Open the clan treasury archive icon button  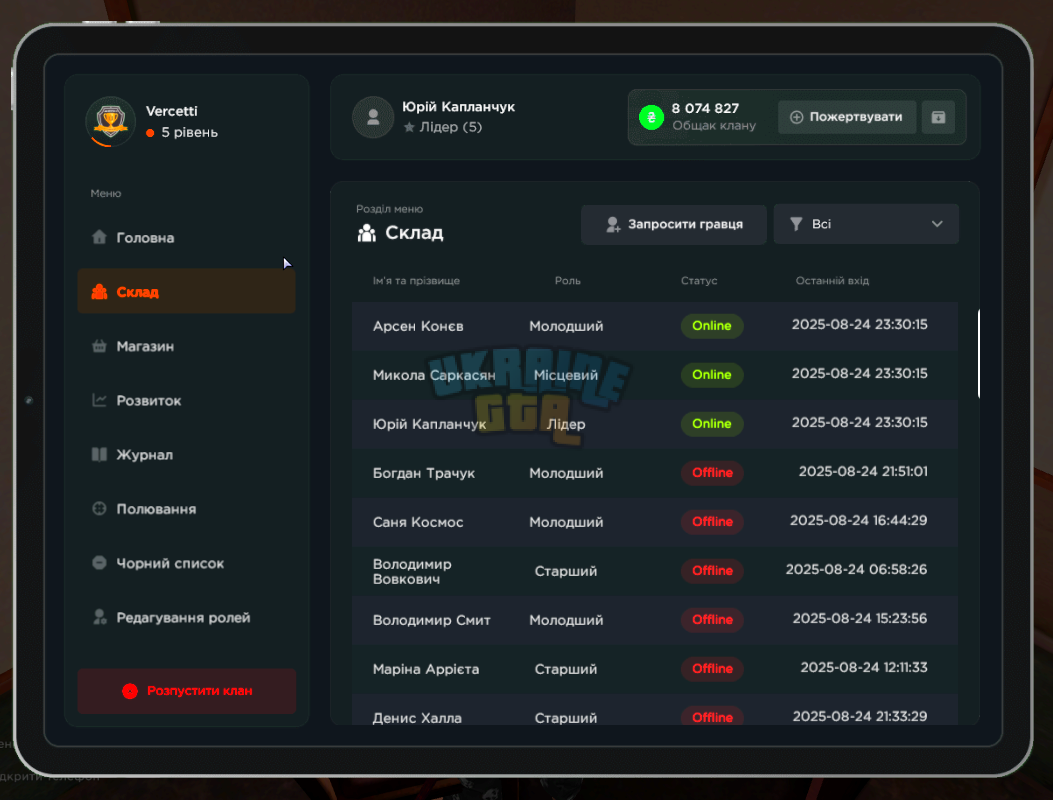(x=938, y=117)
